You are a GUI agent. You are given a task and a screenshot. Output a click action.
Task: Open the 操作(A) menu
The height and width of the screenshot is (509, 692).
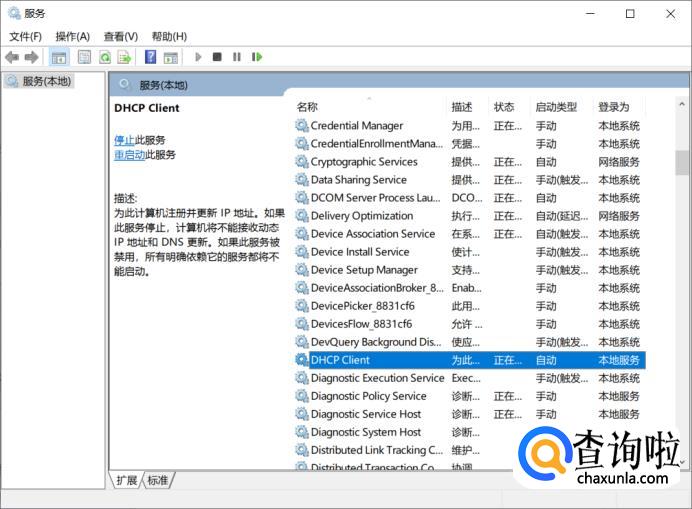tap(72, 36)
